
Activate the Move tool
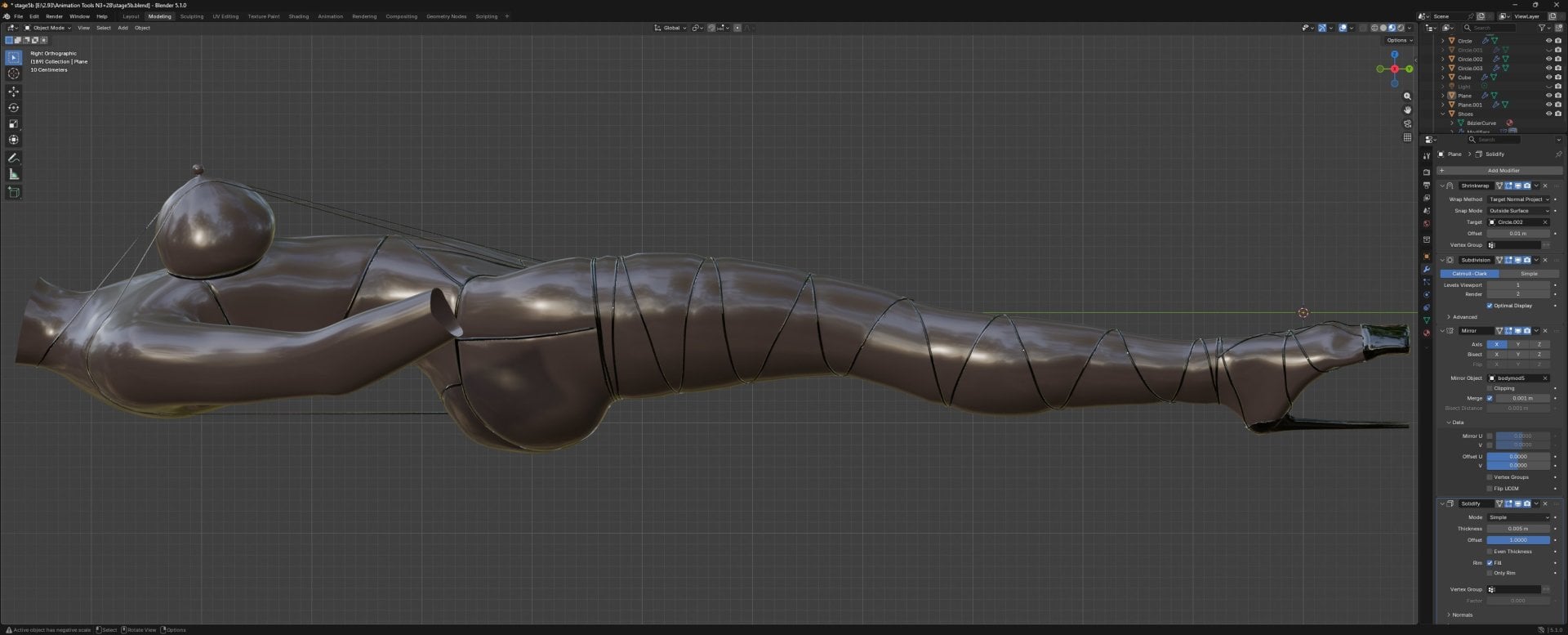point(14,92)
